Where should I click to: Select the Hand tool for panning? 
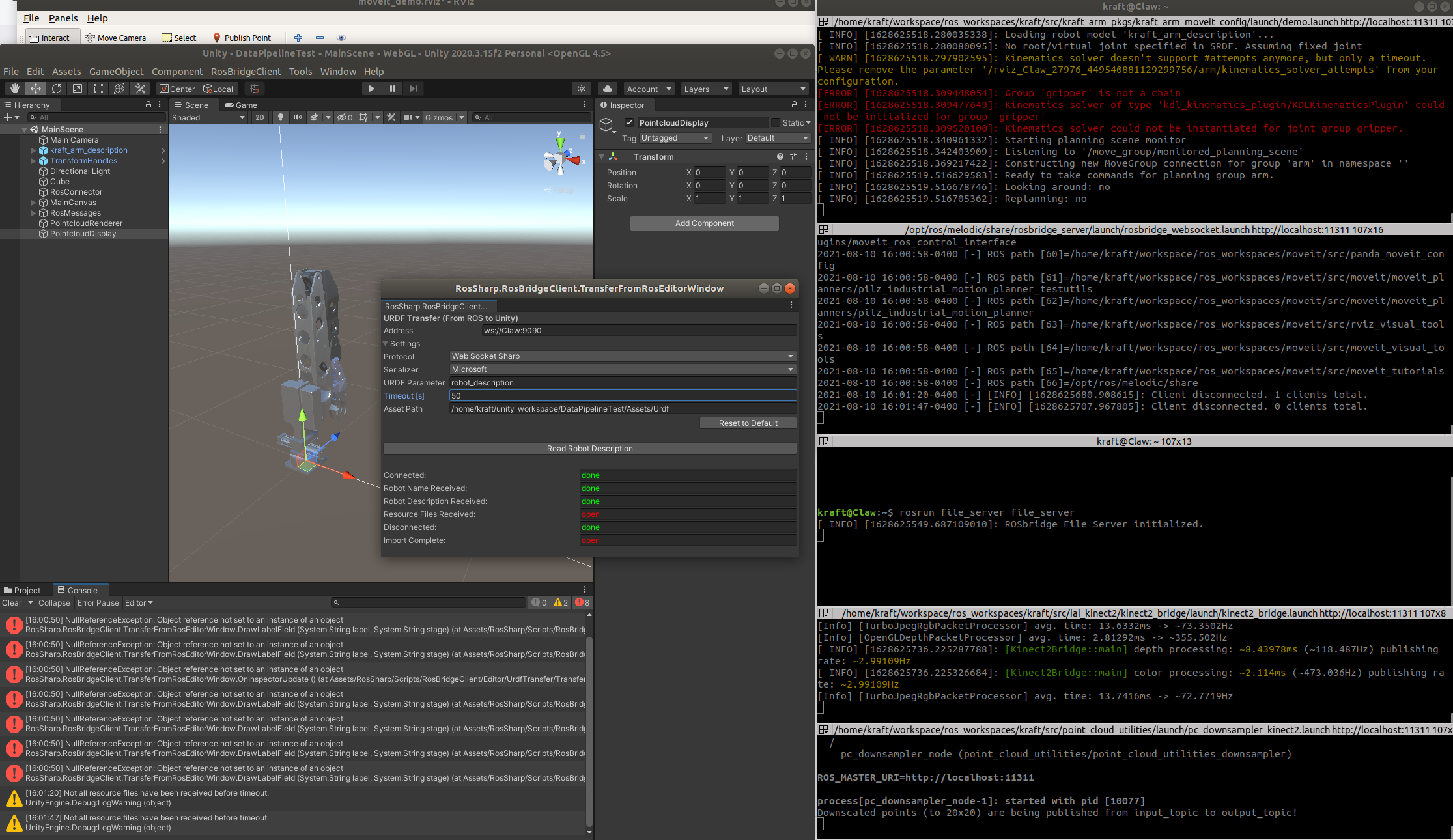(x=14, y=89)
